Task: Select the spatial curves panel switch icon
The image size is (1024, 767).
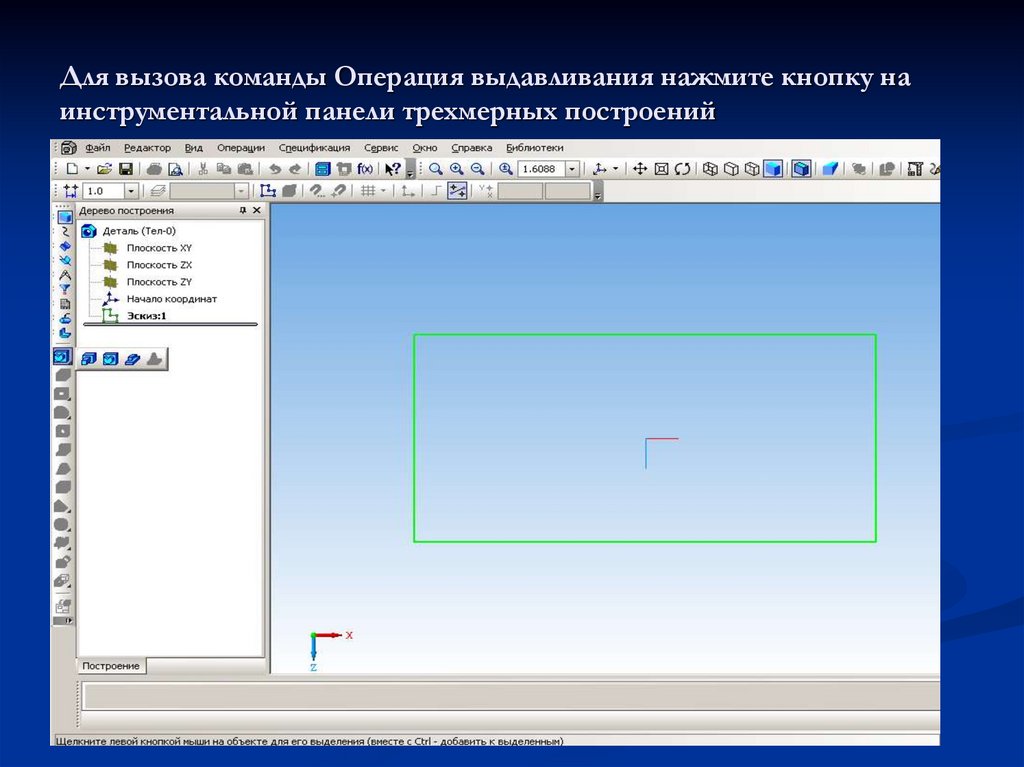Action: (x=65, y=231)
